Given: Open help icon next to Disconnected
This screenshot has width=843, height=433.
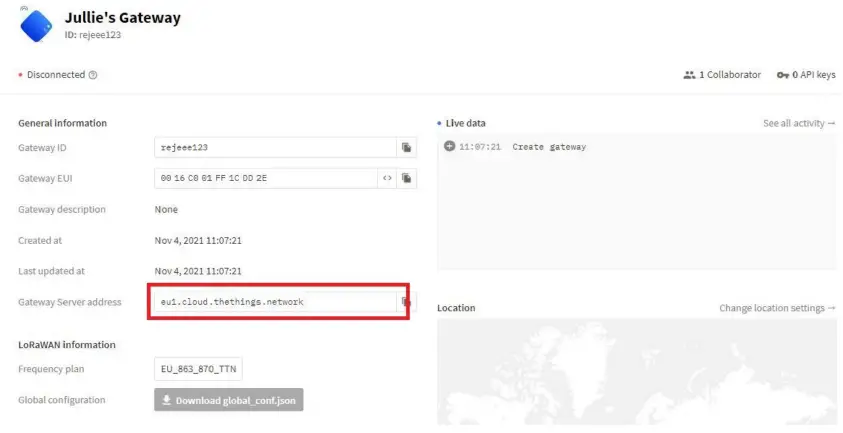Looking at the screenshot, I should [93, 75].
